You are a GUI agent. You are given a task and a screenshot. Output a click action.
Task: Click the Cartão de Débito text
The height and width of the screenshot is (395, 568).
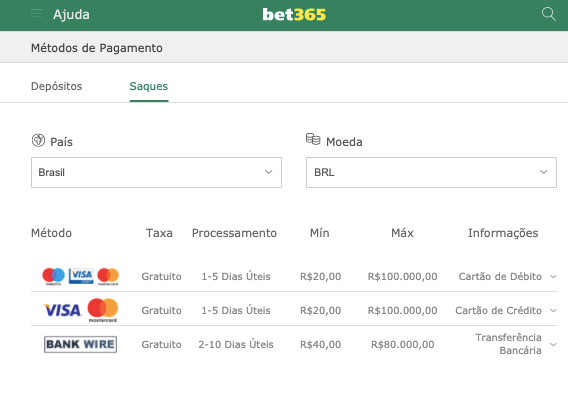coord(500,276)
